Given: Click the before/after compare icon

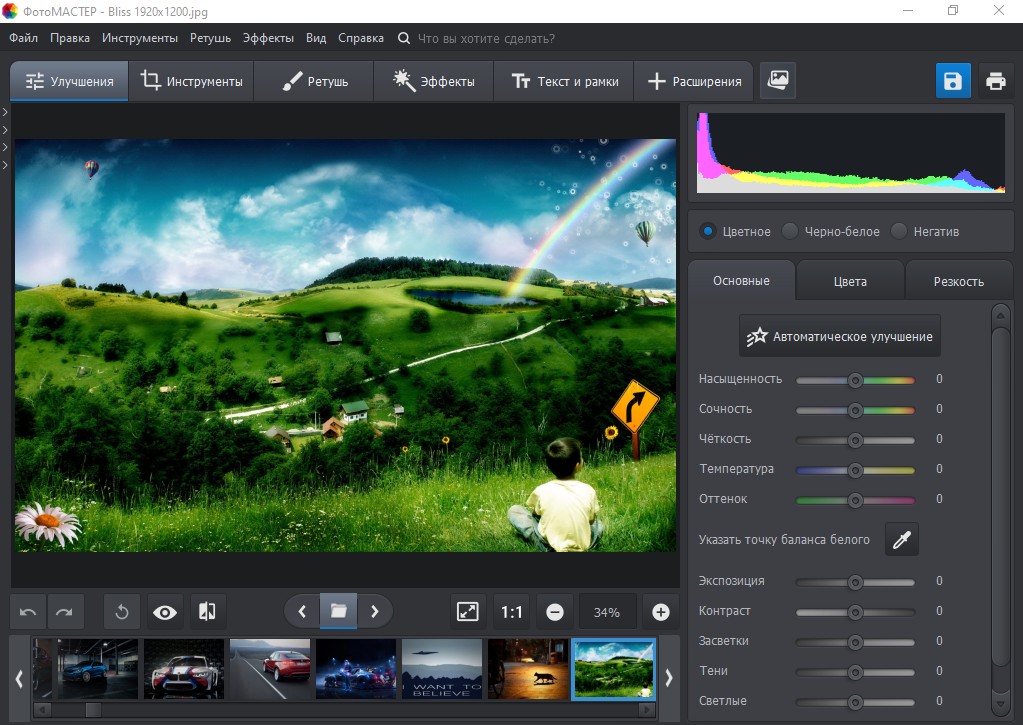Looking at the screenshot, I should pos(207,612).
